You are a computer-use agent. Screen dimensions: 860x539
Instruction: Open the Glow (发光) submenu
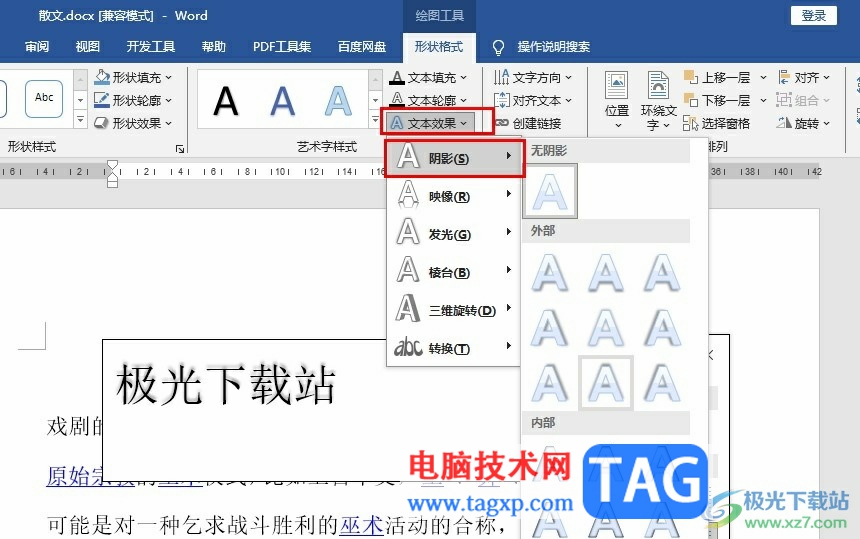(453, 235)
